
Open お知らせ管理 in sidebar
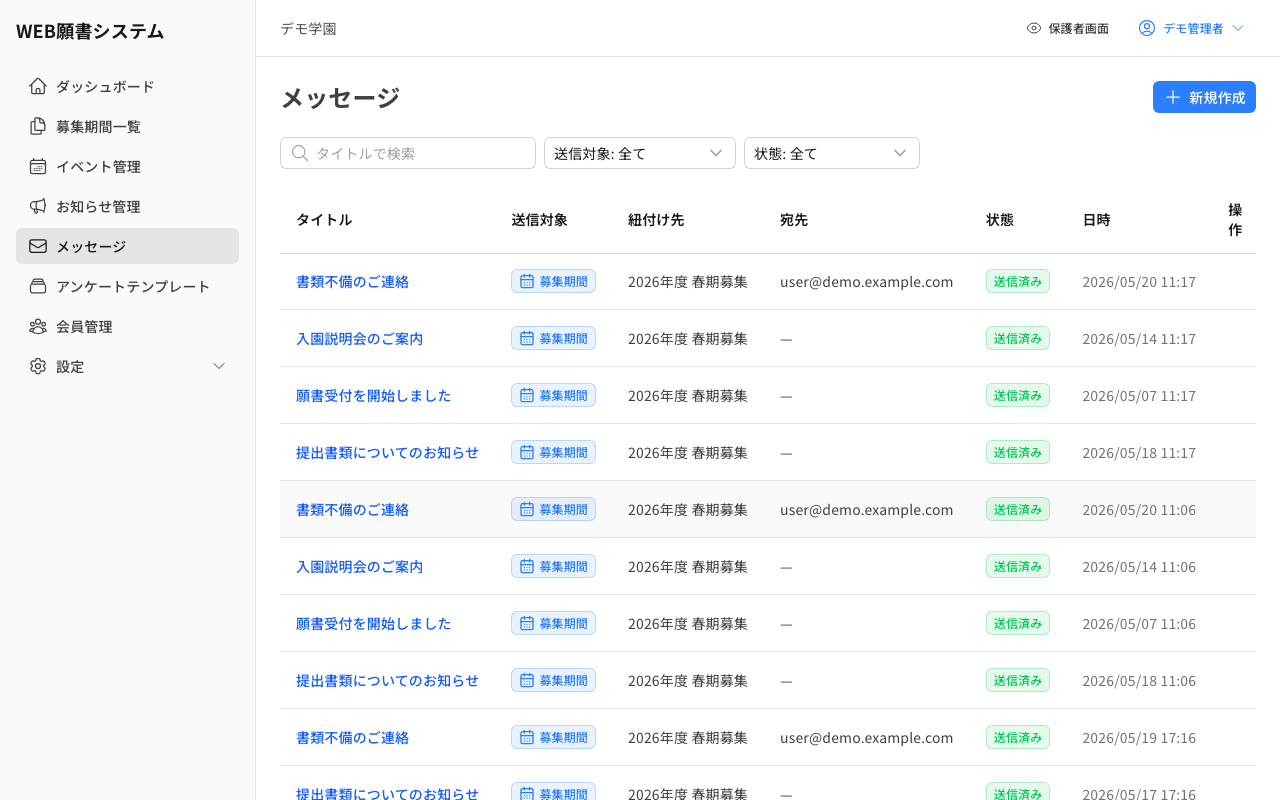tap(127, 206)
